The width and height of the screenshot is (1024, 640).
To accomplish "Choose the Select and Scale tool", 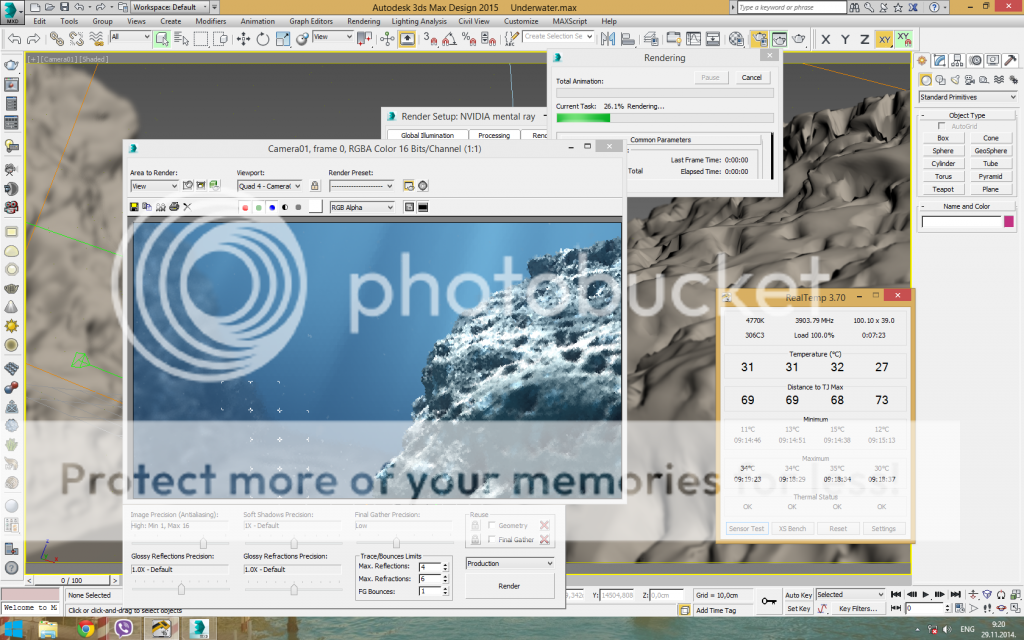I will (x=282, y=39).
